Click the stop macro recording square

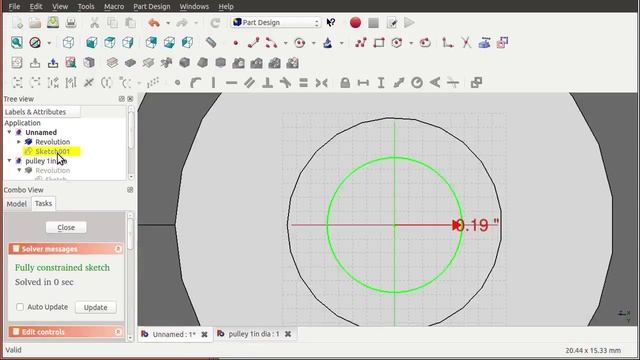373,23
